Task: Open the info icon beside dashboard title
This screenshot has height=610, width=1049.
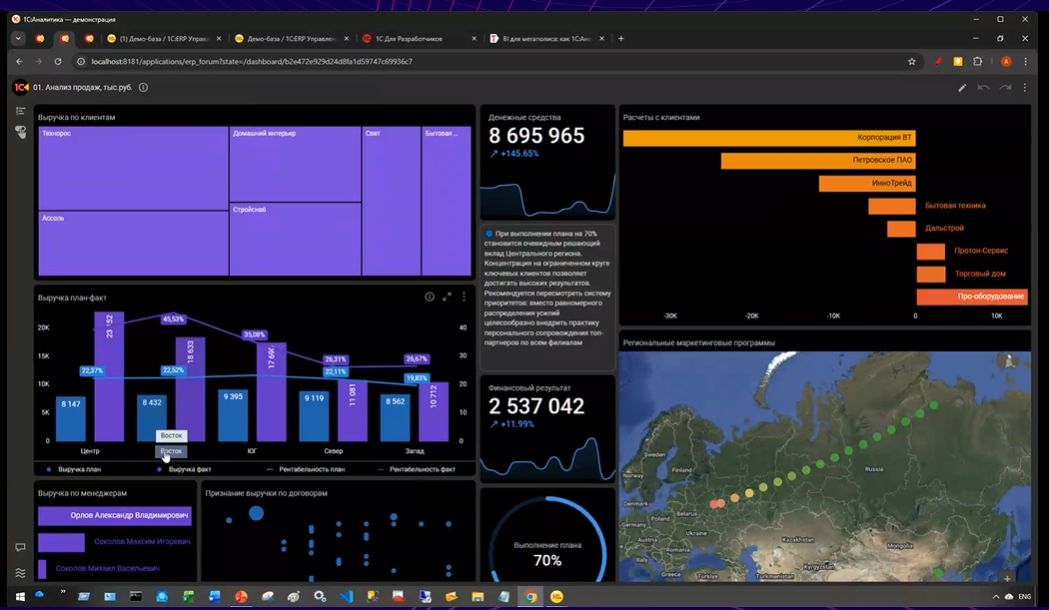Action: tap(143, 88)
